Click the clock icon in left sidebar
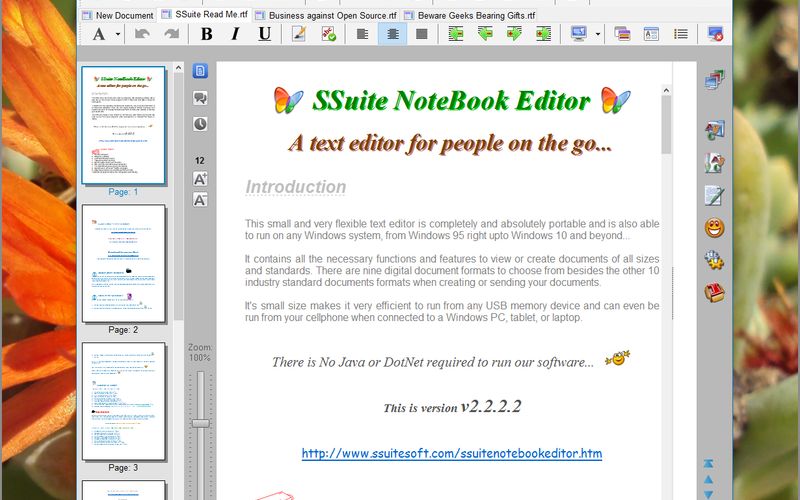Viewport: 800px width, 500px height. (x=200, y=124)
